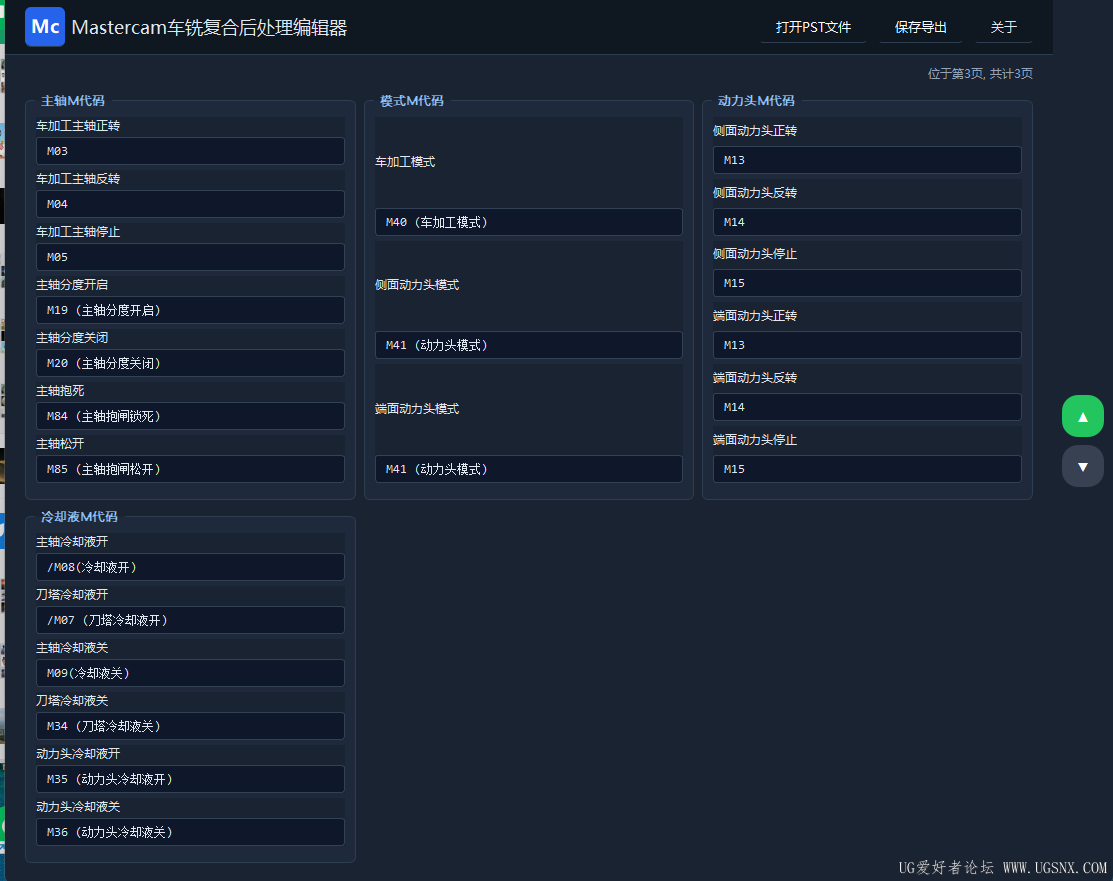The height and width of the screenshot is (881, 1113).
Task: Click the 主轴抱死 label
Action: point(60,391)
